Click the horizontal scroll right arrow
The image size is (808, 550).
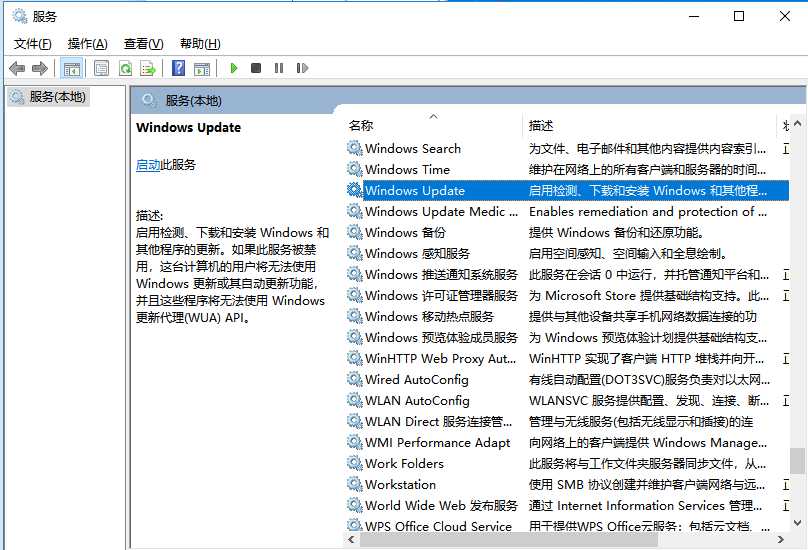781,540
